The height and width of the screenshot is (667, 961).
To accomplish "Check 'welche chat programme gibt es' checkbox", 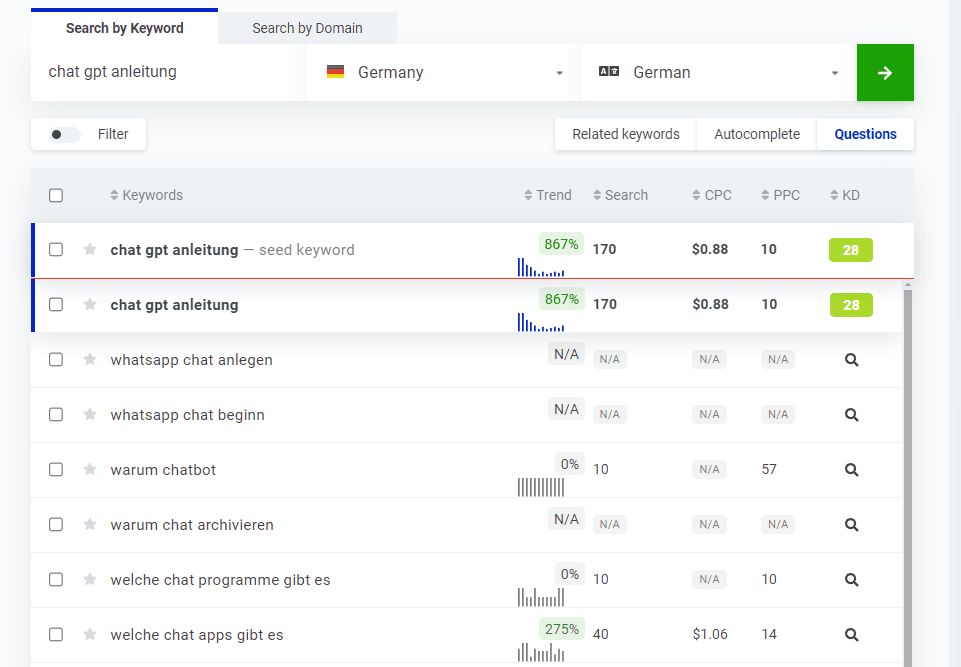I will 56,579.
